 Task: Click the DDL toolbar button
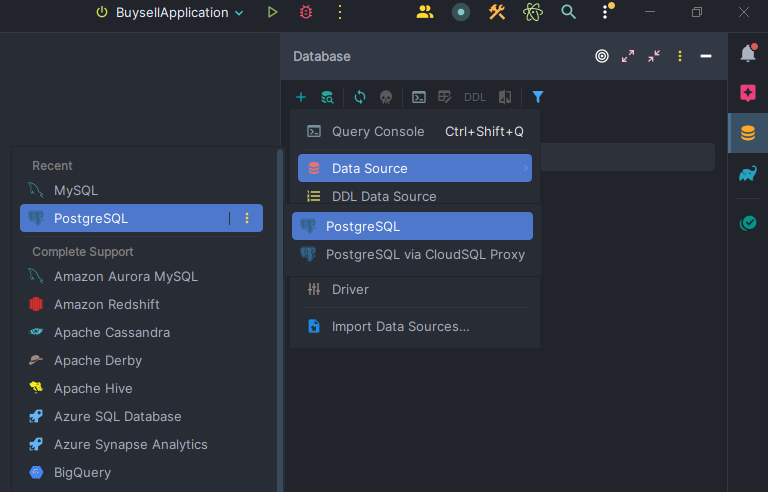click(x=475, y=97)
